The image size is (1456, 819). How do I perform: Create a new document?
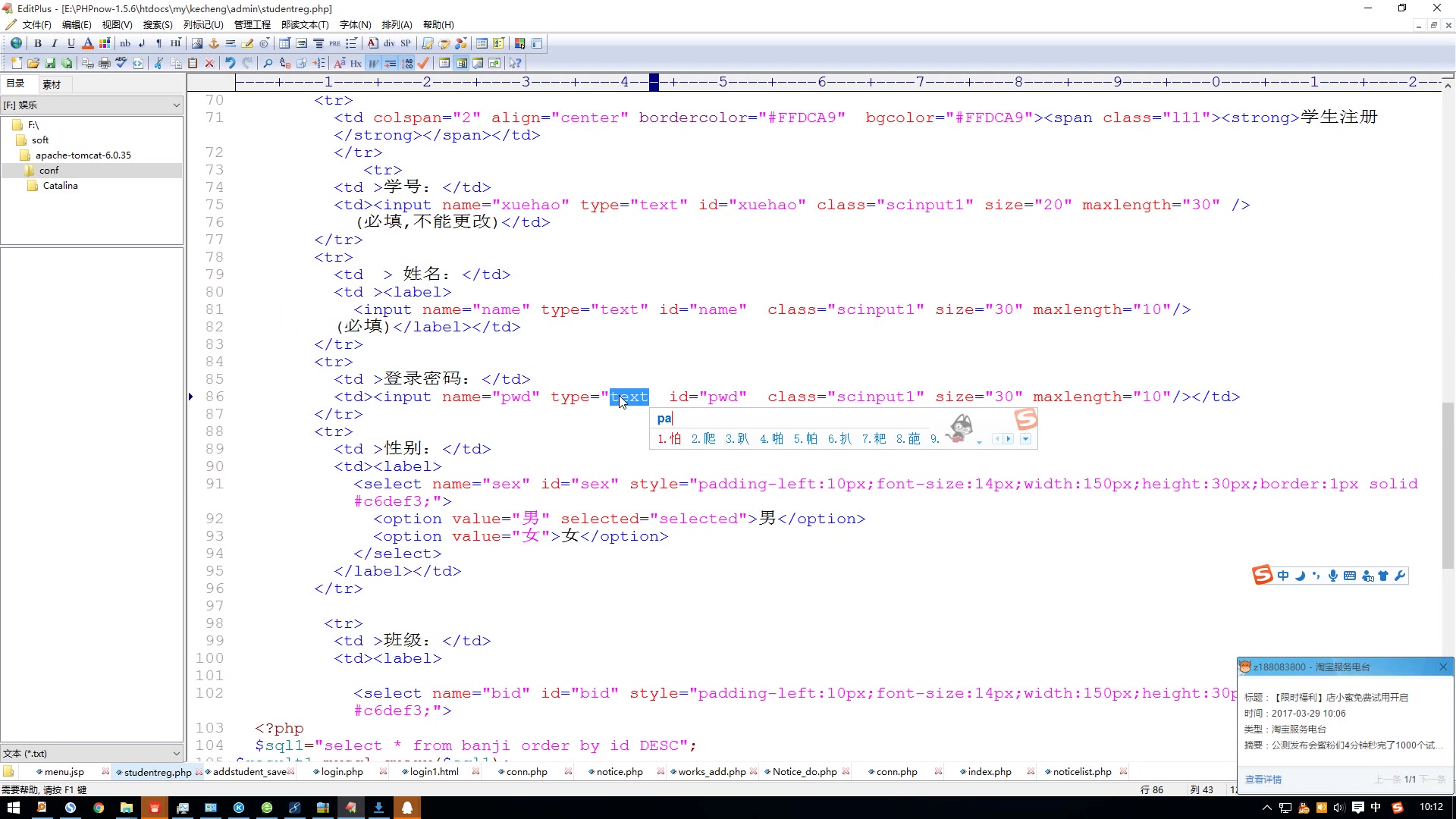[x=16, y=63]
